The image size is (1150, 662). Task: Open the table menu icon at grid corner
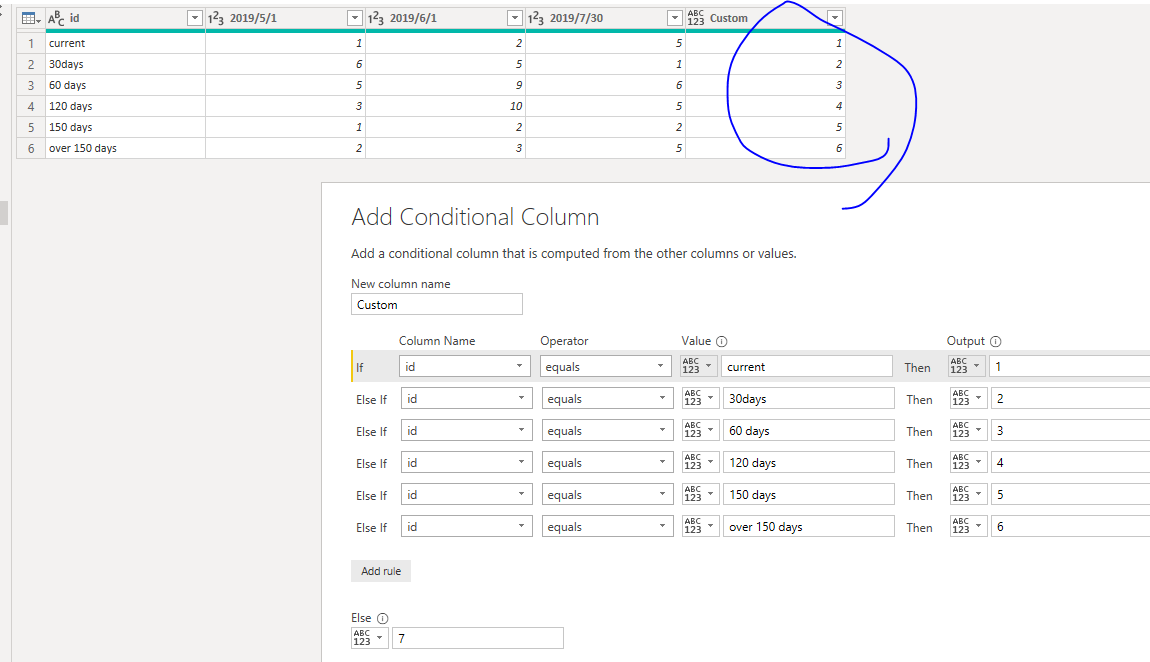tap(31, 19)
